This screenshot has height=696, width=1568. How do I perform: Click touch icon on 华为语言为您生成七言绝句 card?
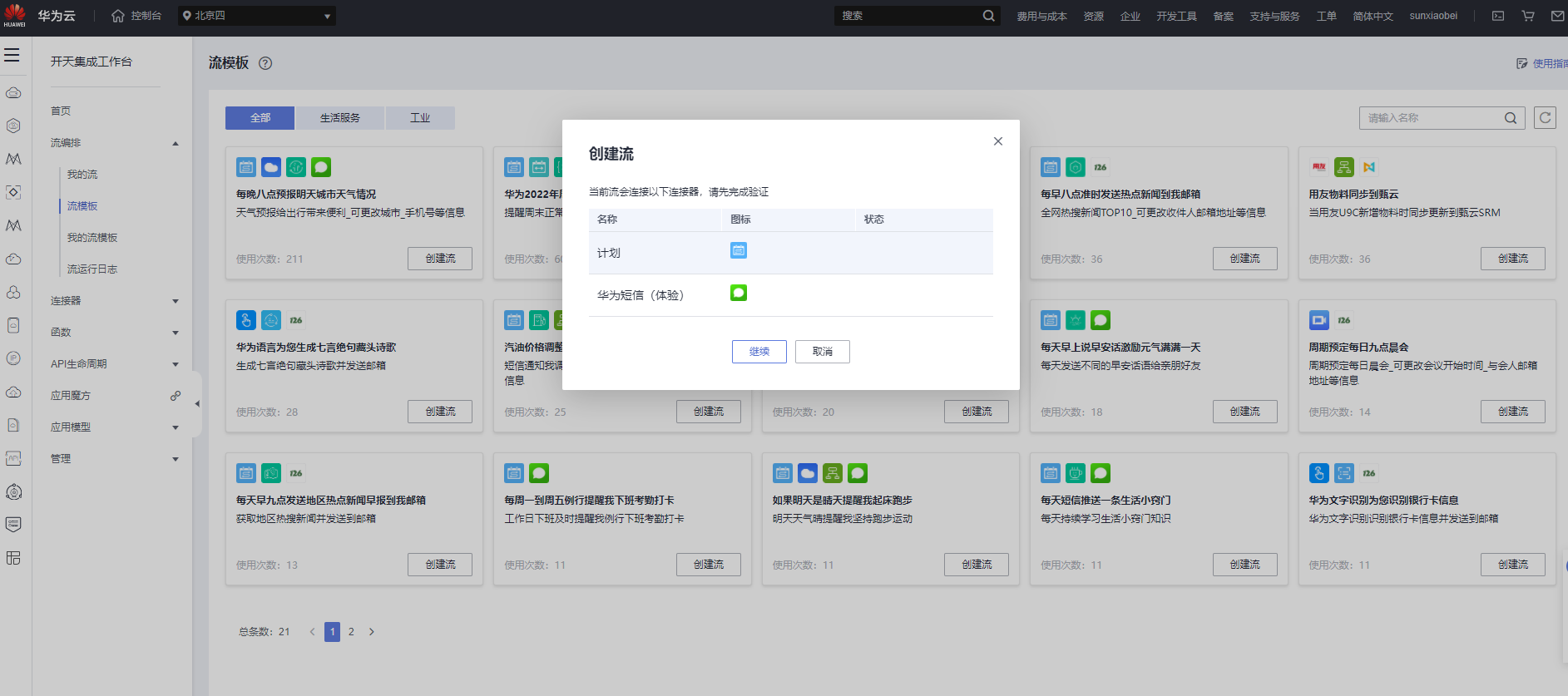pos(246,320)
